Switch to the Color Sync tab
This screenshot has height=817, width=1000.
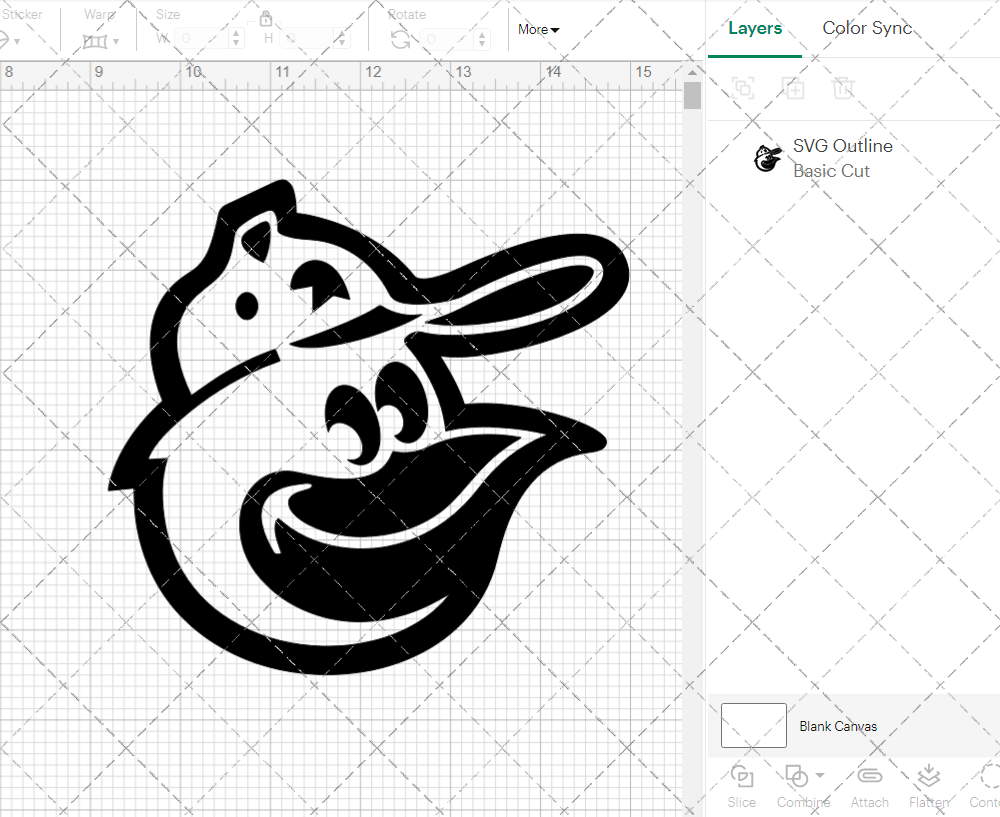pos(867,28)
